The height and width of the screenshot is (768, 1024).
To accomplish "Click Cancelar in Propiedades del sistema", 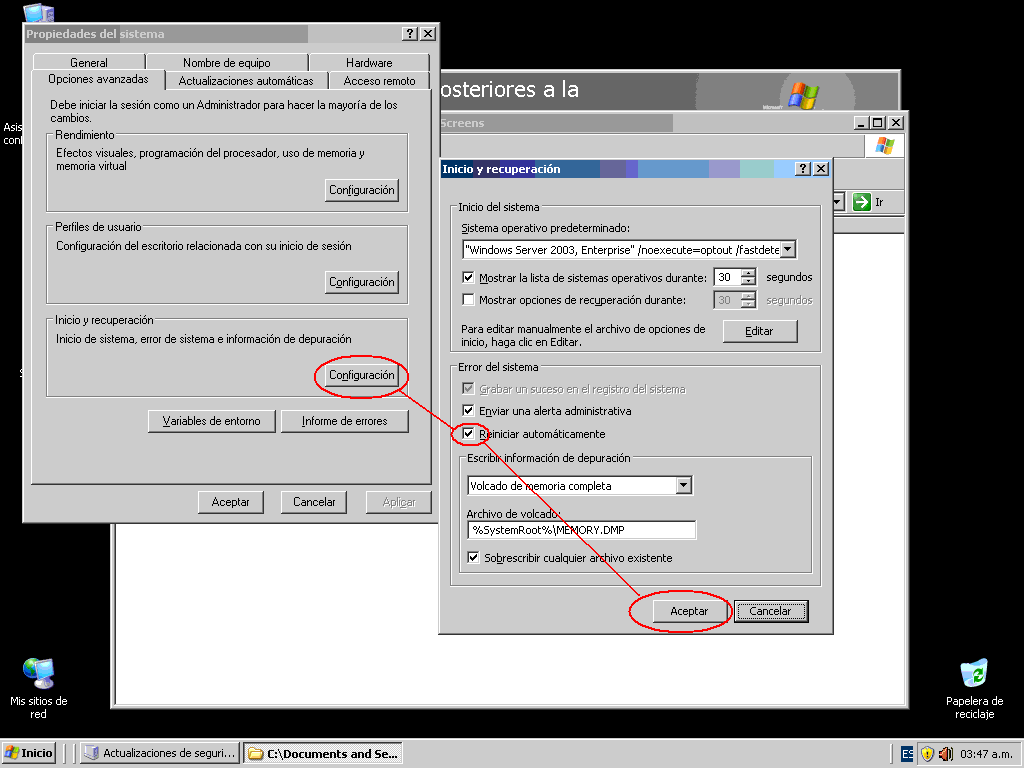I will (x=314, y=502).
